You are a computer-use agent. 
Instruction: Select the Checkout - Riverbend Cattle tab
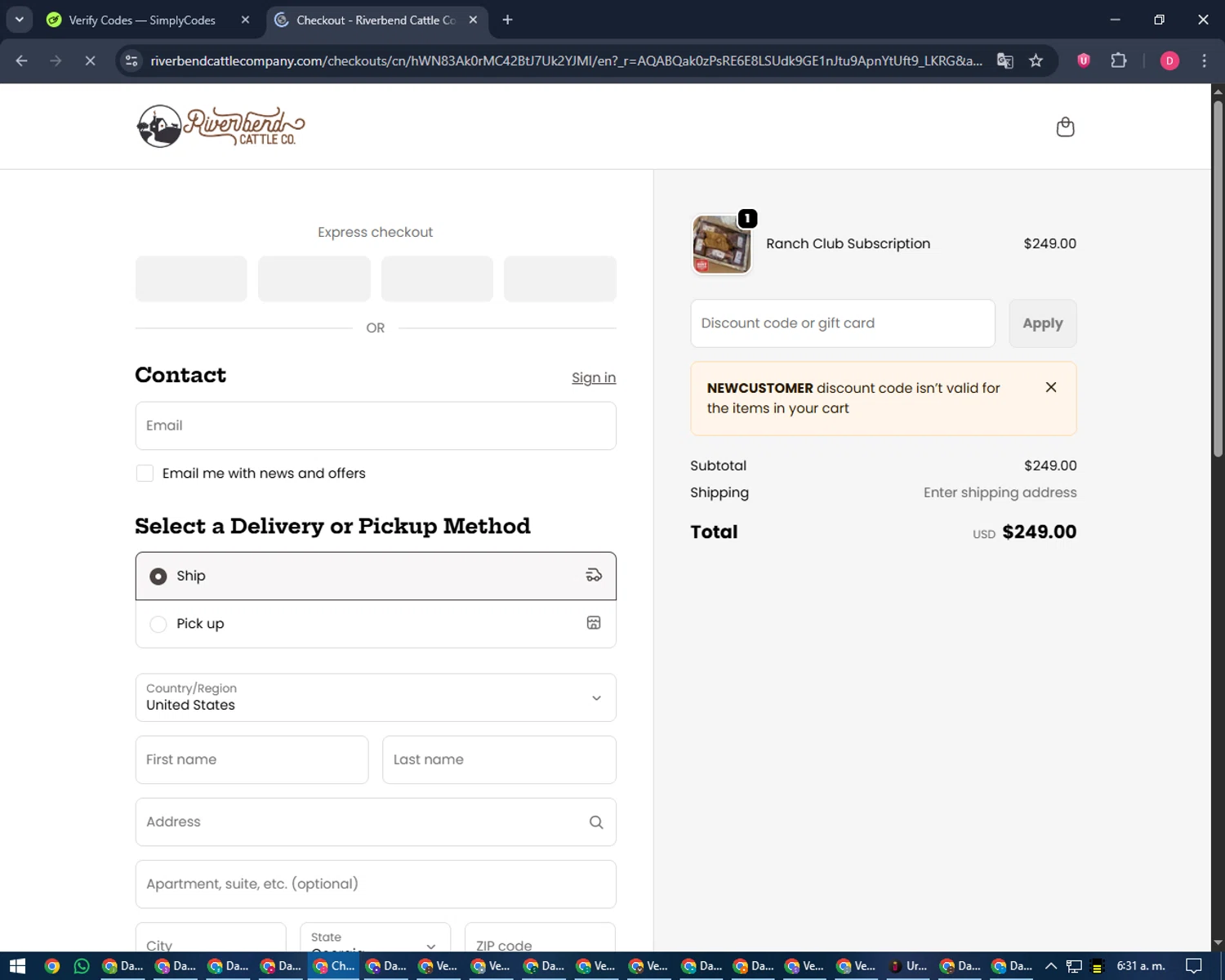point(376,20)
